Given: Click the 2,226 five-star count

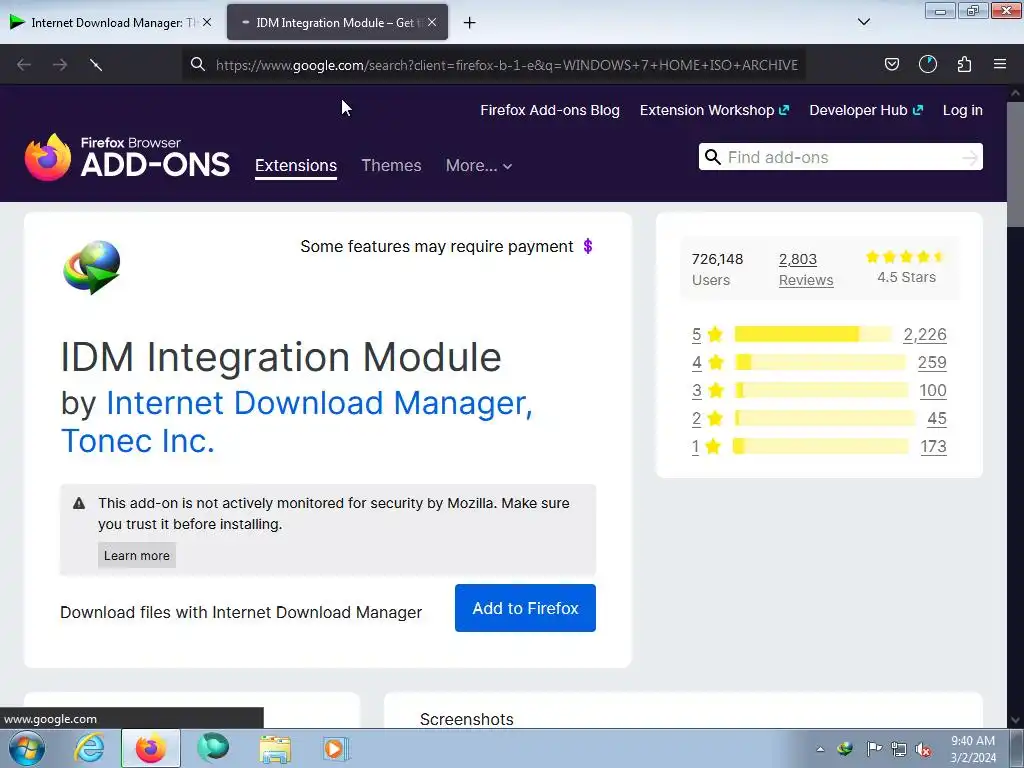Looking at the screenshot, I should pos(925,334).
